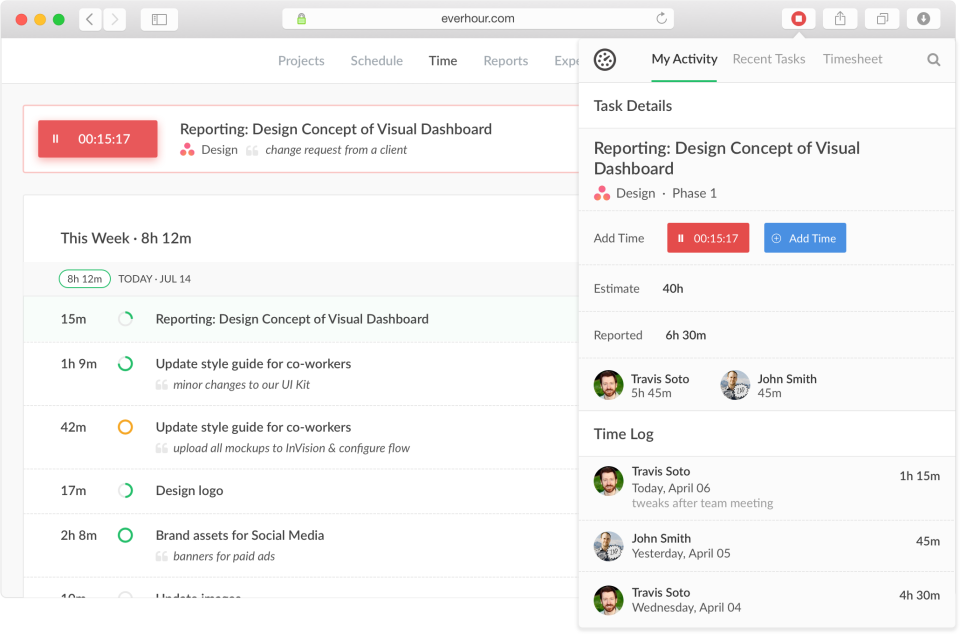The height and width of the screenshot is (634, 960).
Task: Click 'tweaks after team meeting' comment
Action: [702, 503]
